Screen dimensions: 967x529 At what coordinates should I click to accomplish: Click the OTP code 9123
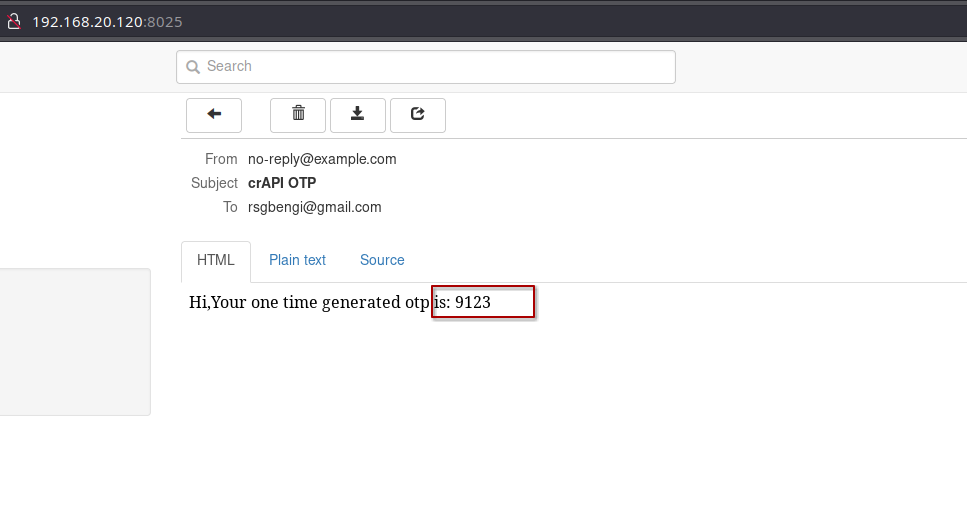click(x=473, y=302)
